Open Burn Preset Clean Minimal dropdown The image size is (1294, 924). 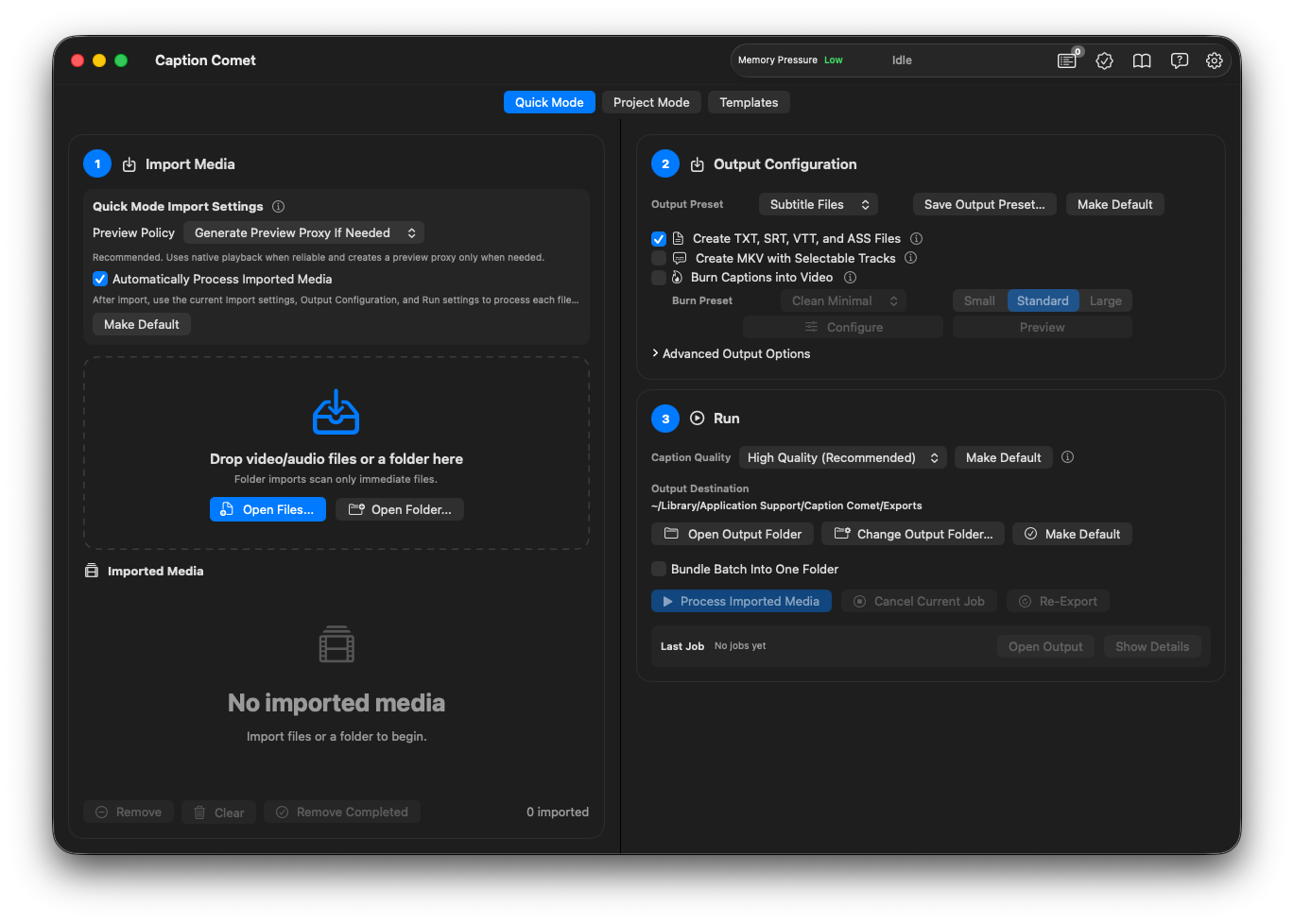843,300
